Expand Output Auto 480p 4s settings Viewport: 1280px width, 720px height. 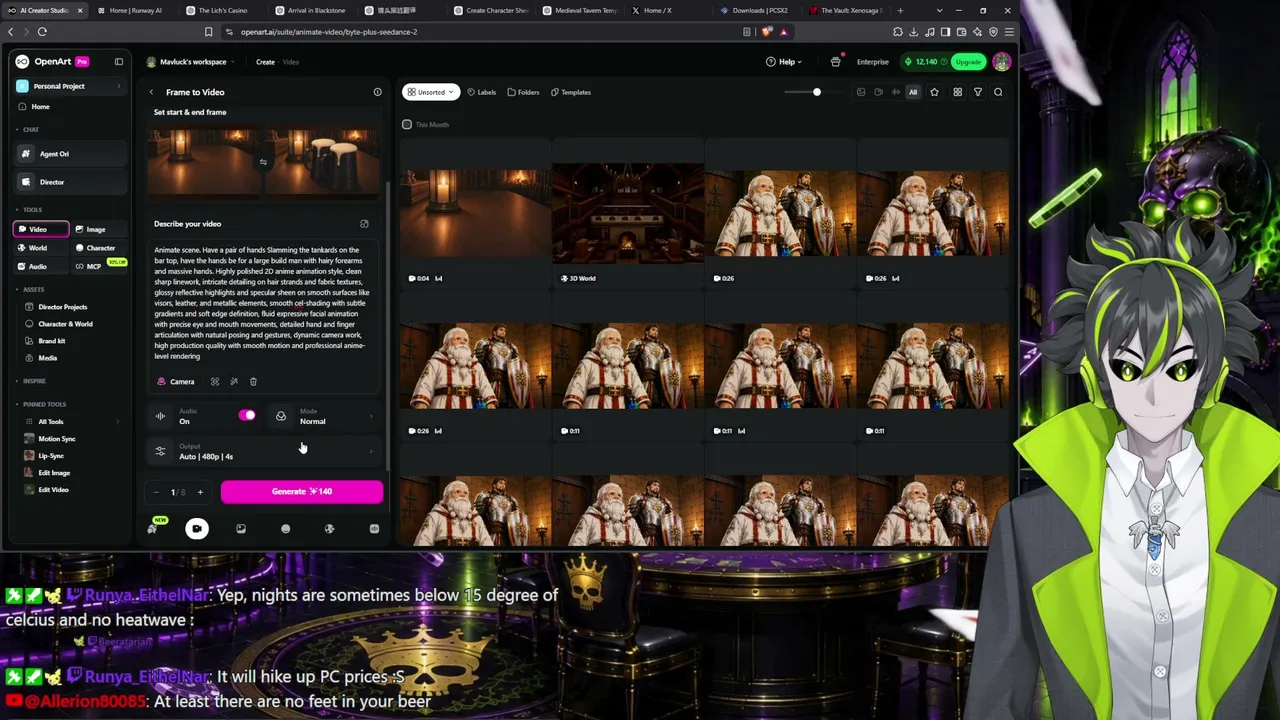265,452
